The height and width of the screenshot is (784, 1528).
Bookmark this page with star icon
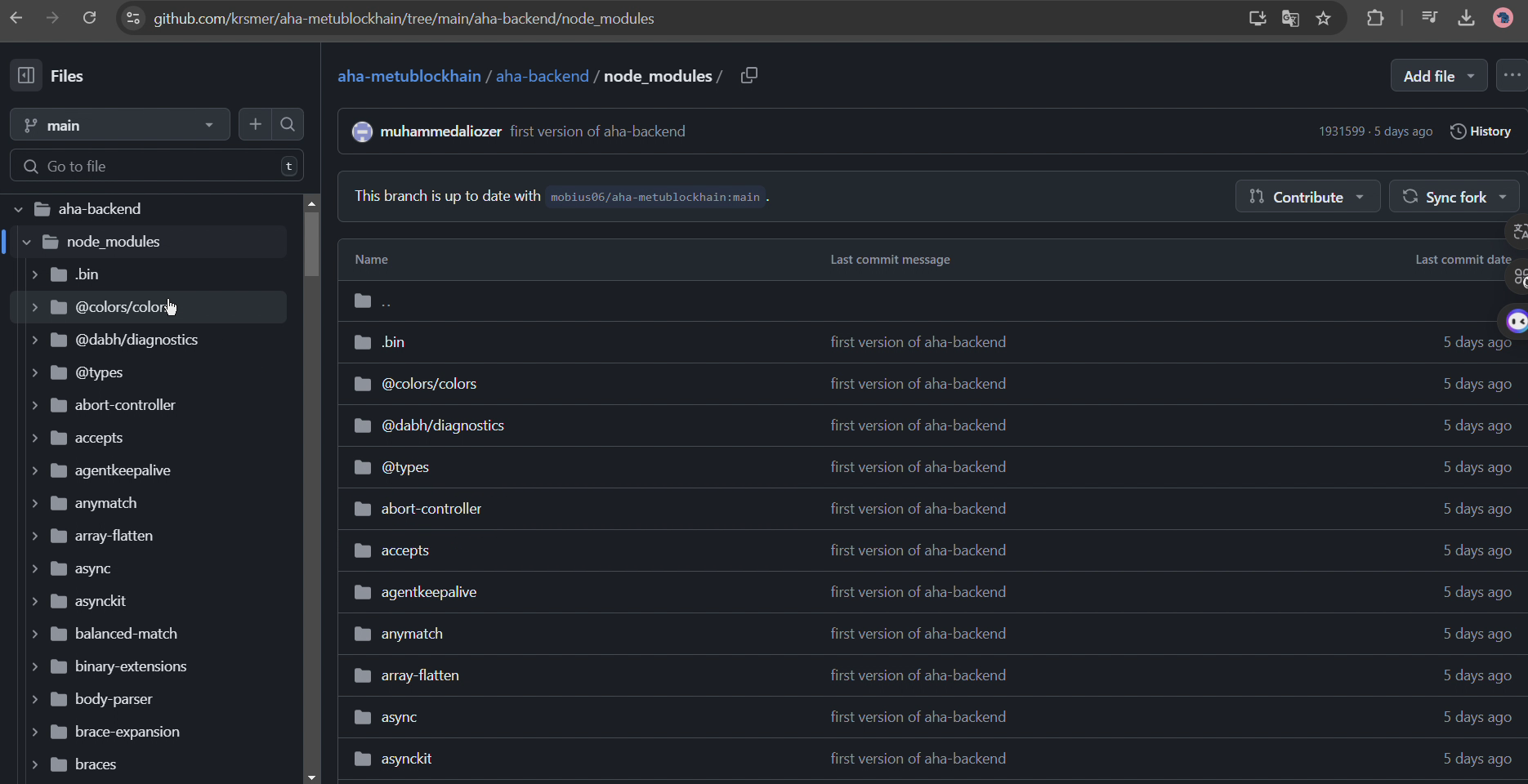1324,18
